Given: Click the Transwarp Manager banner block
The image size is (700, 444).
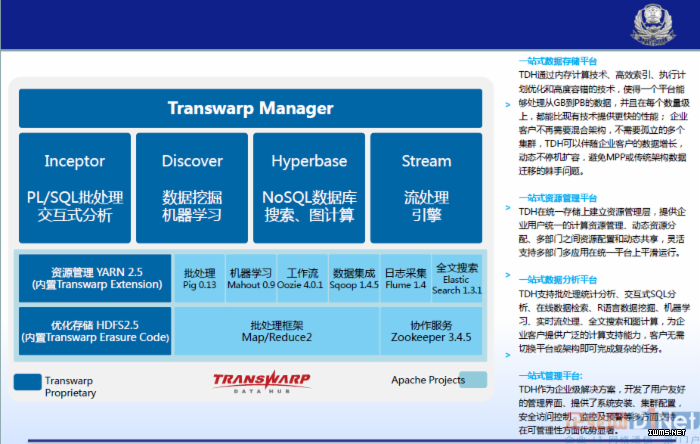Looking at the screenshot, I should [250, 108].
